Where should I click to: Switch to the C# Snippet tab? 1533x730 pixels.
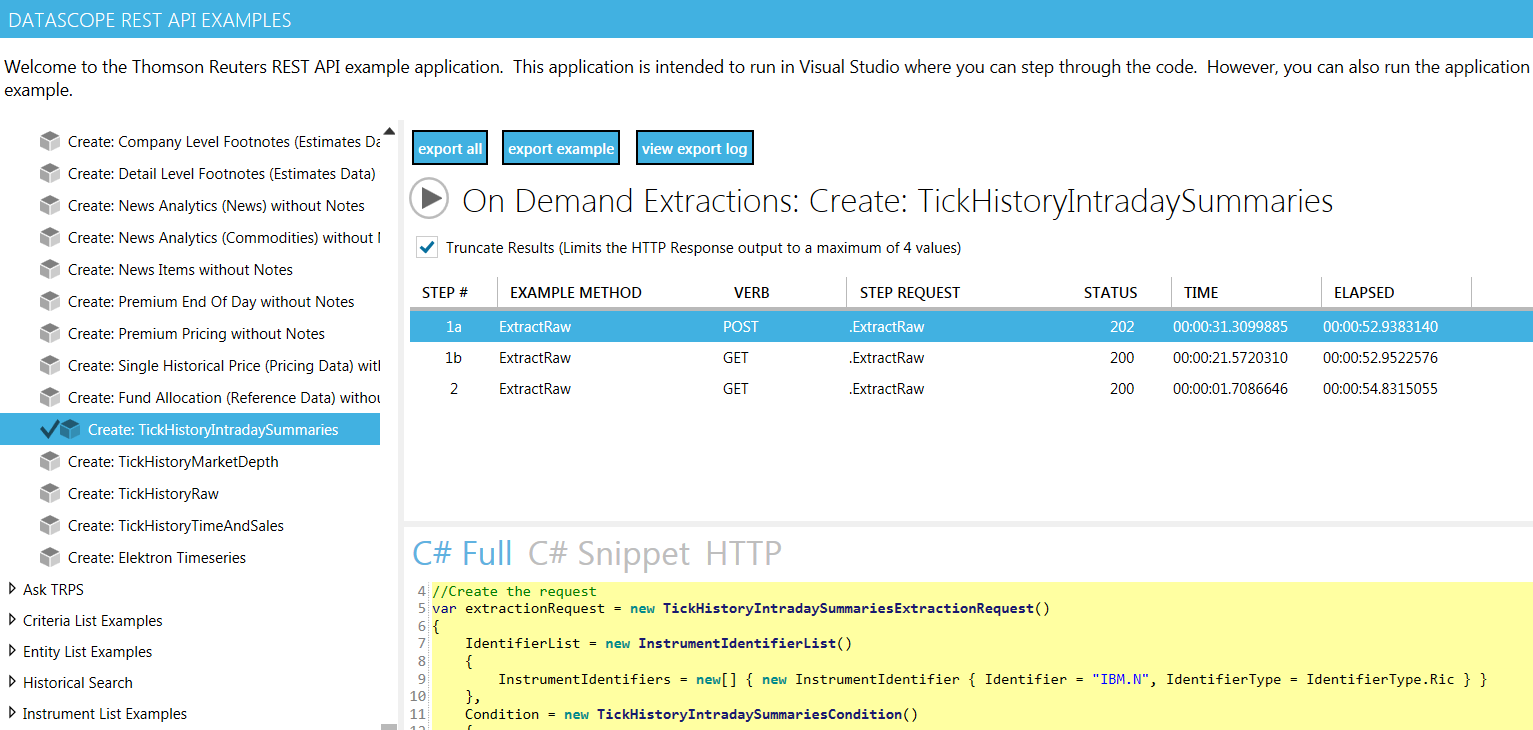tap(609, 553)
